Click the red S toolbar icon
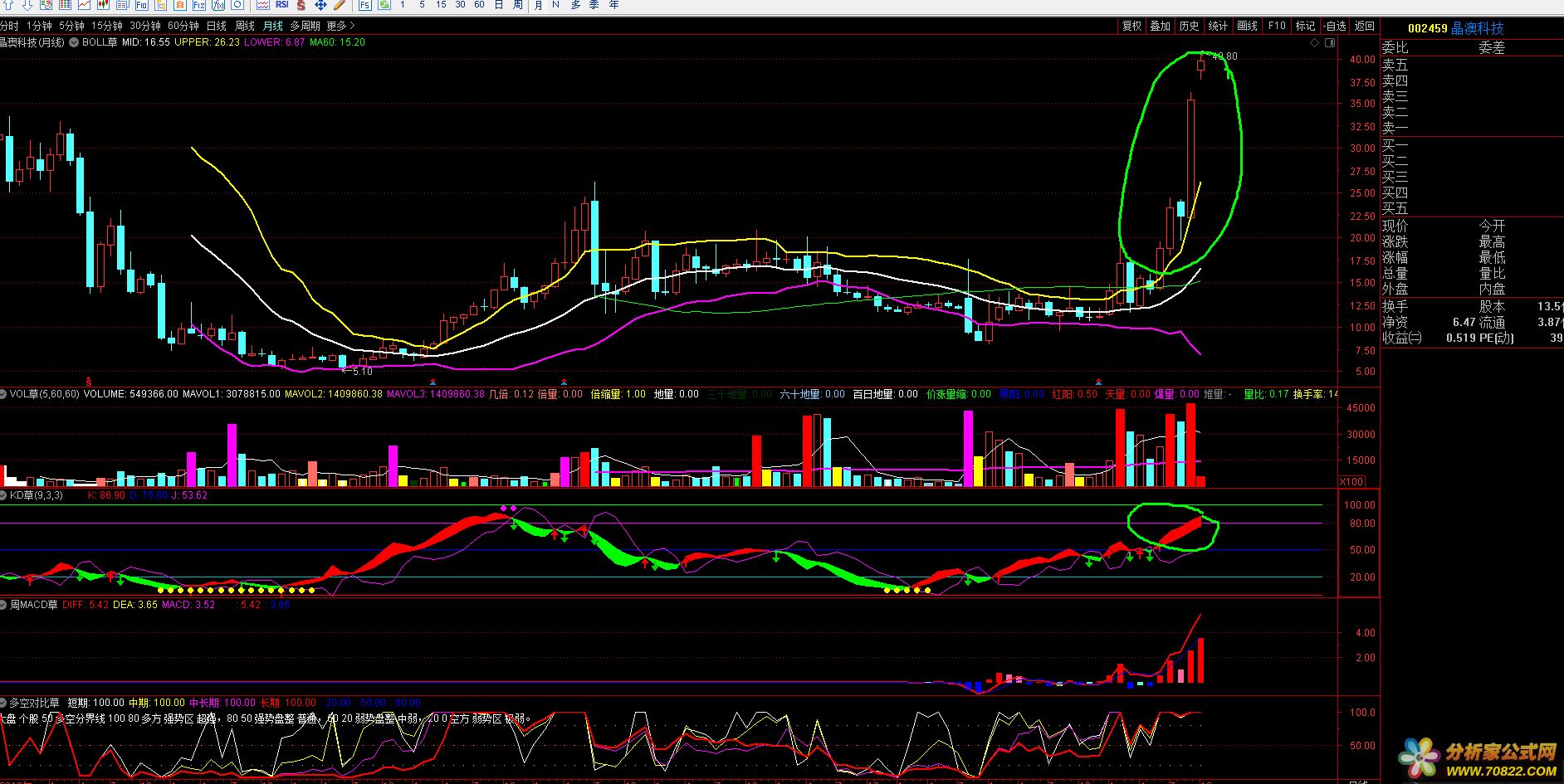The image size is (1564, 784). pos(301,5)
